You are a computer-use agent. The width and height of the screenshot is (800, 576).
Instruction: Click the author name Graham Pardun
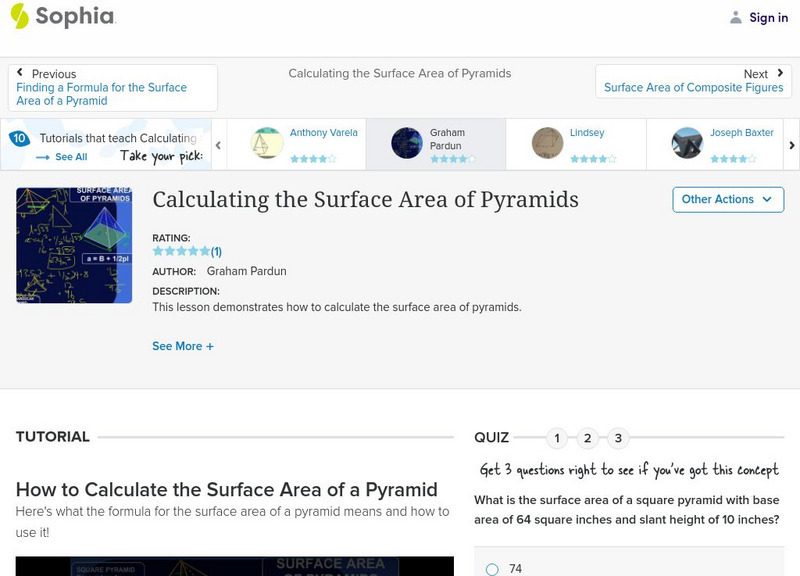pyautogui.click(x=246, y=271)
